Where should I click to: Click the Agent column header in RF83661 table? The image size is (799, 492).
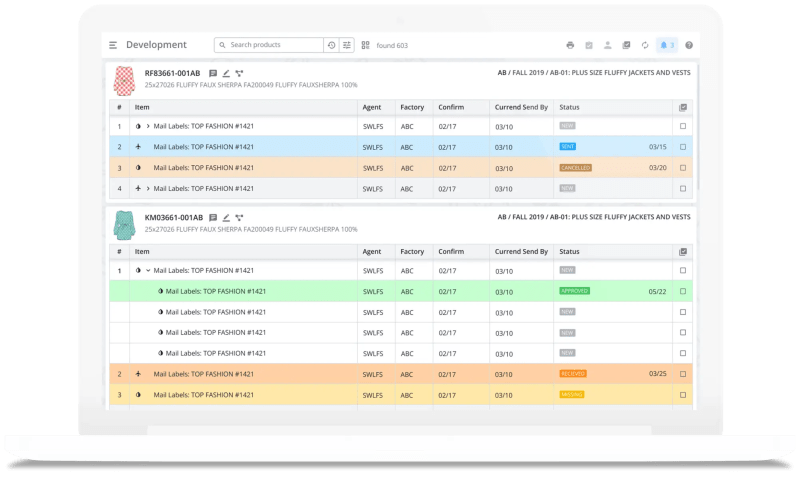(371, 107)
